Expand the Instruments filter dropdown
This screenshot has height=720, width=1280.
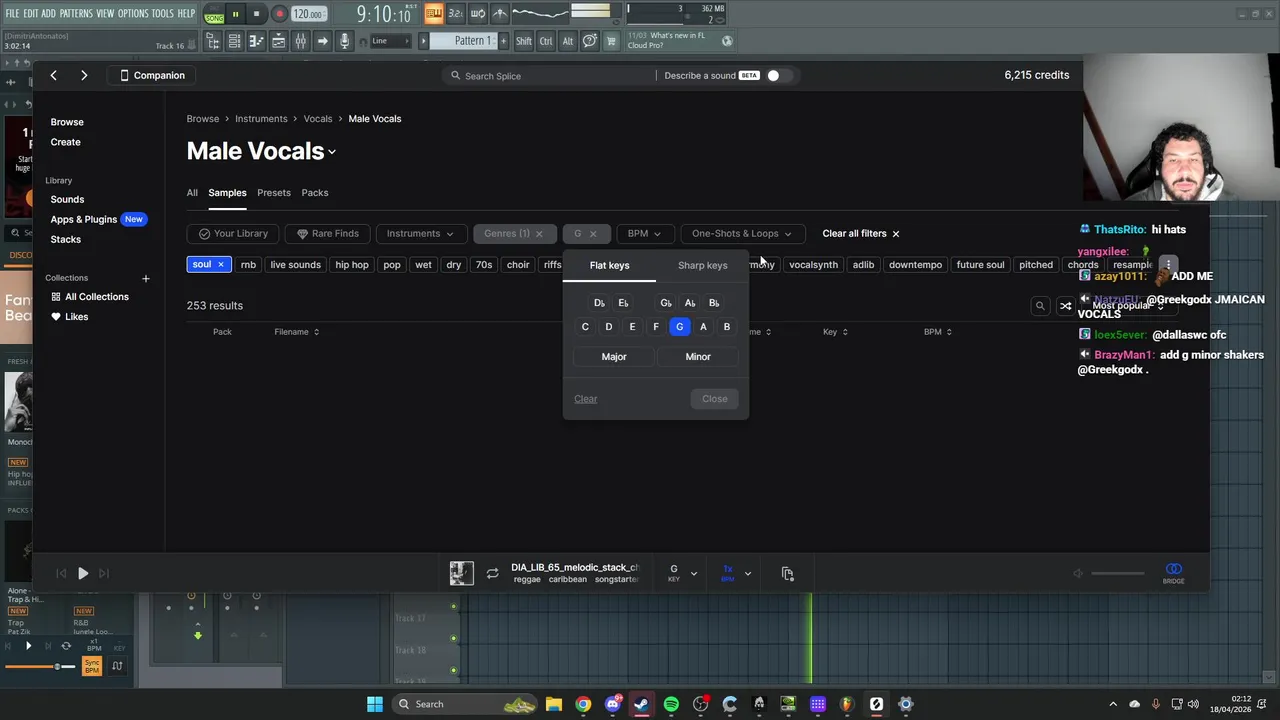(420, 234)
